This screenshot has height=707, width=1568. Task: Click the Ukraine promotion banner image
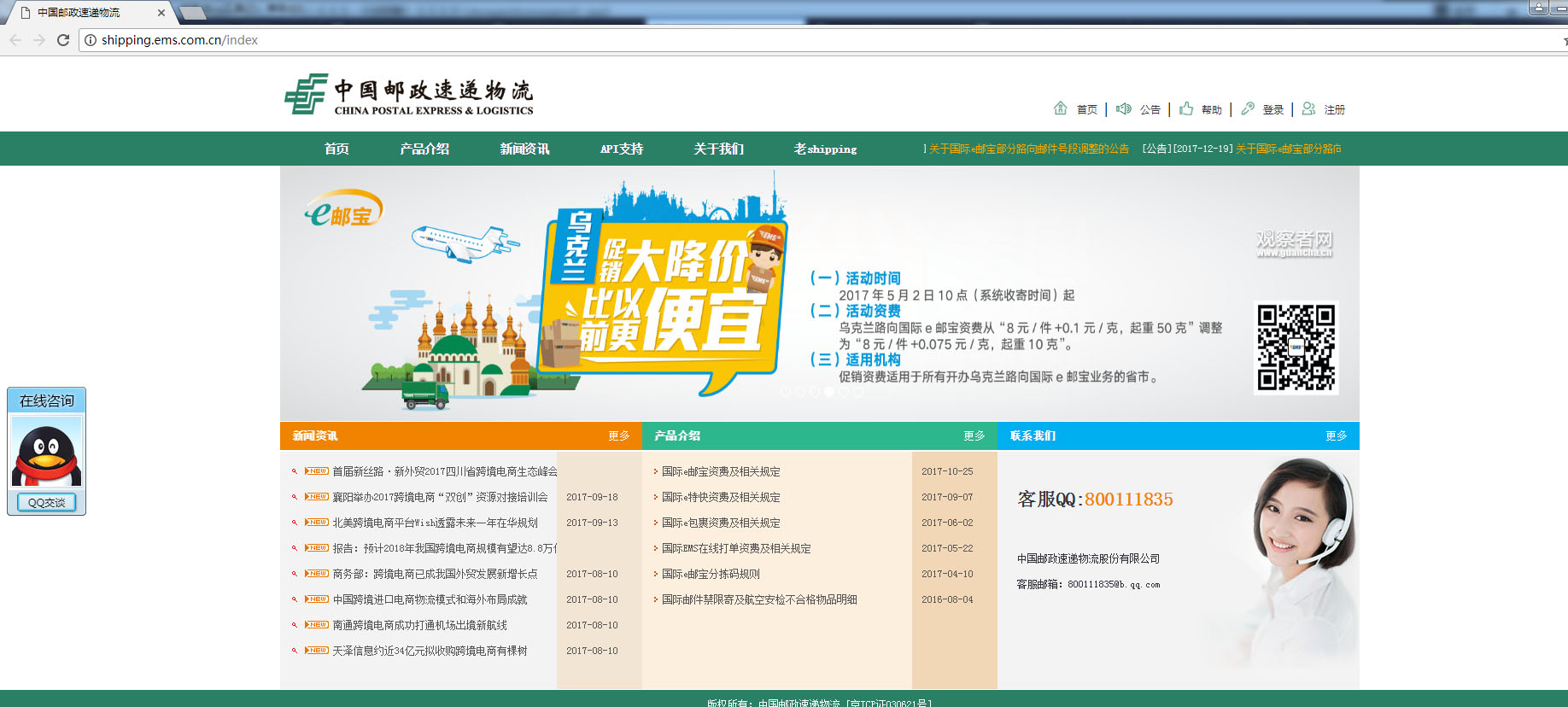click(x=819, y=293)
